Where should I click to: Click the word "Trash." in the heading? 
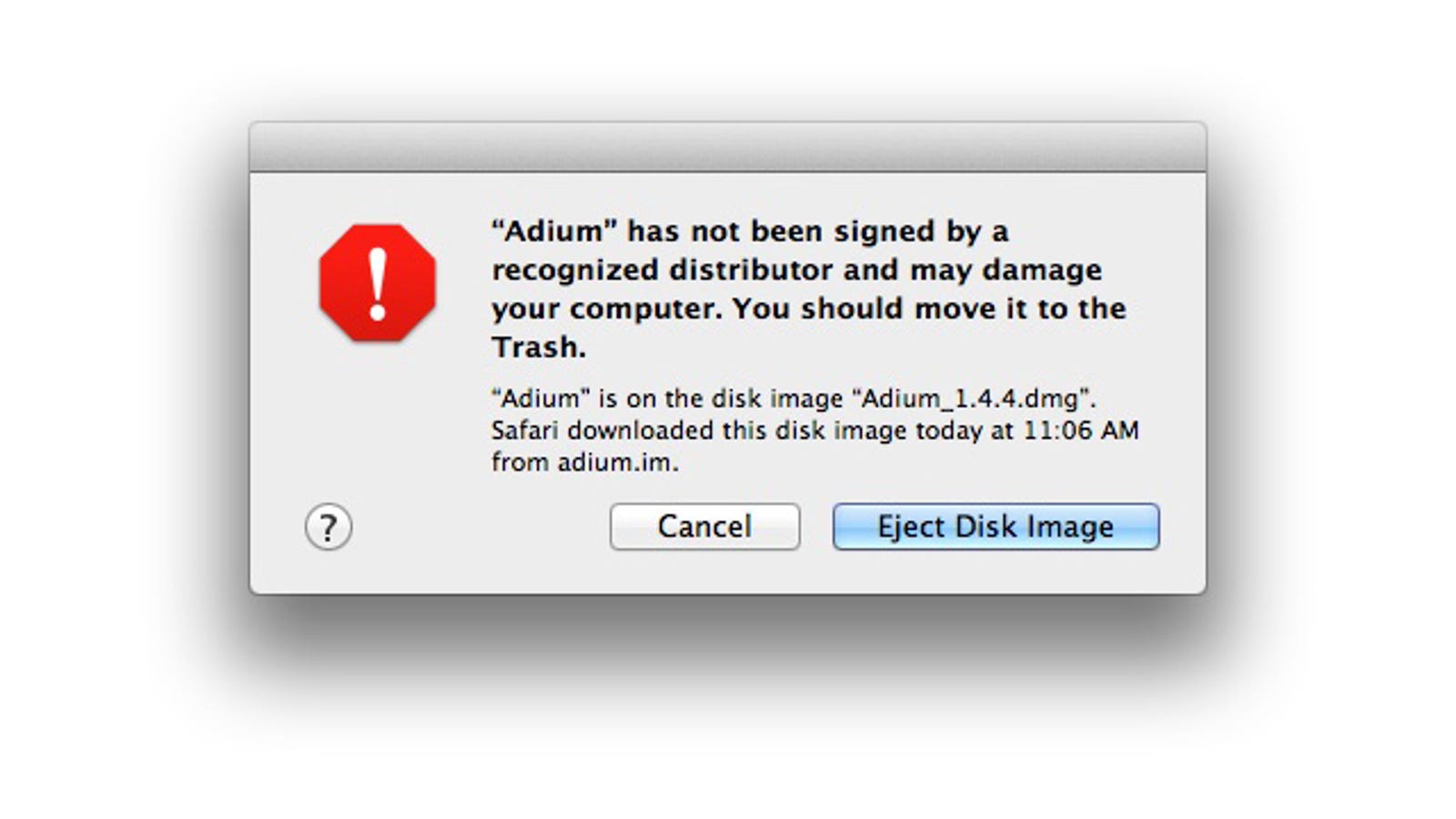539,347
